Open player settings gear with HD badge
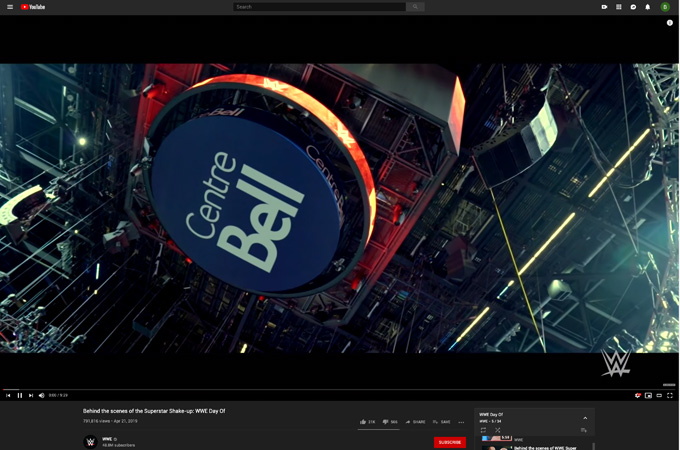This screenshot has width=680, height=450. 638,395
